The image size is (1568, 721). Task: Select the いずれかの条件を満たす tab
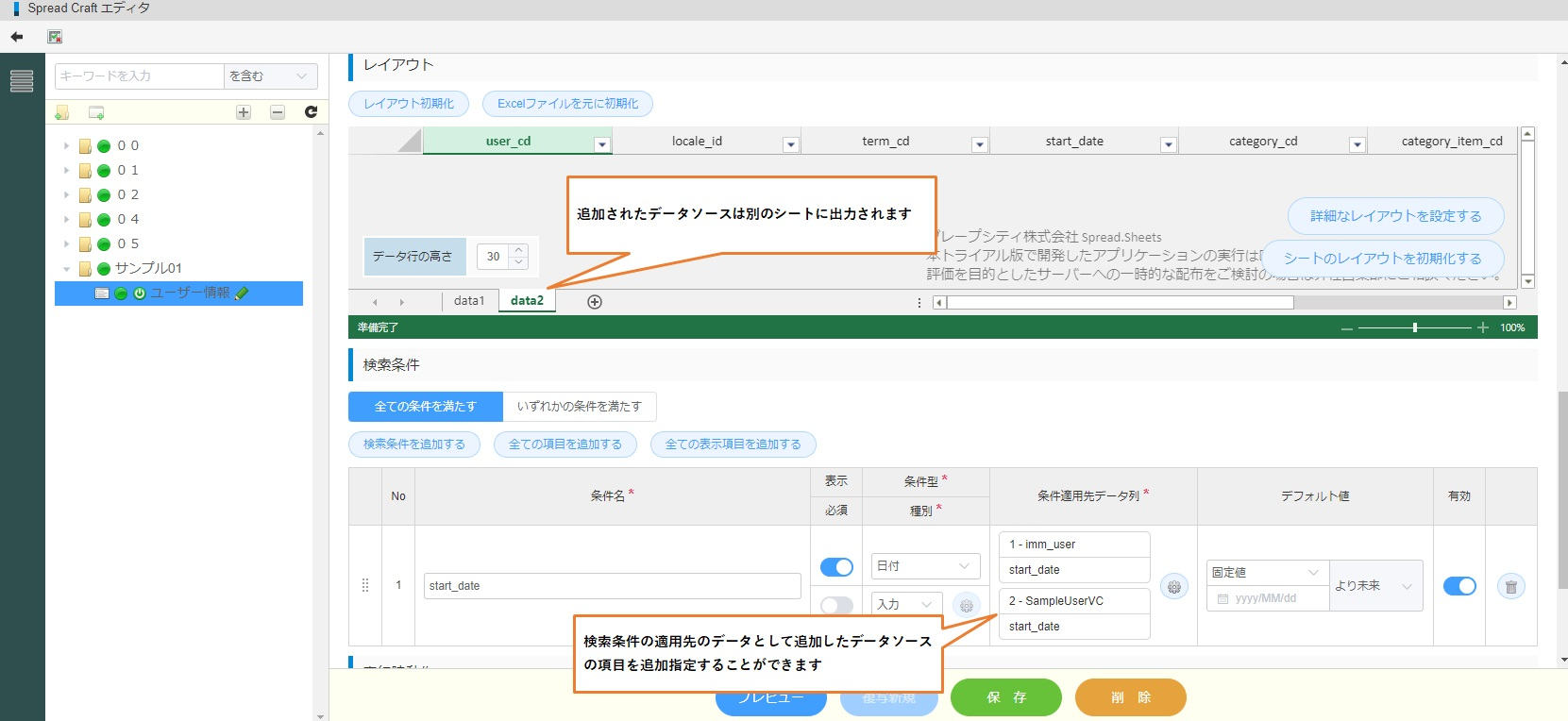coord(580,407)
